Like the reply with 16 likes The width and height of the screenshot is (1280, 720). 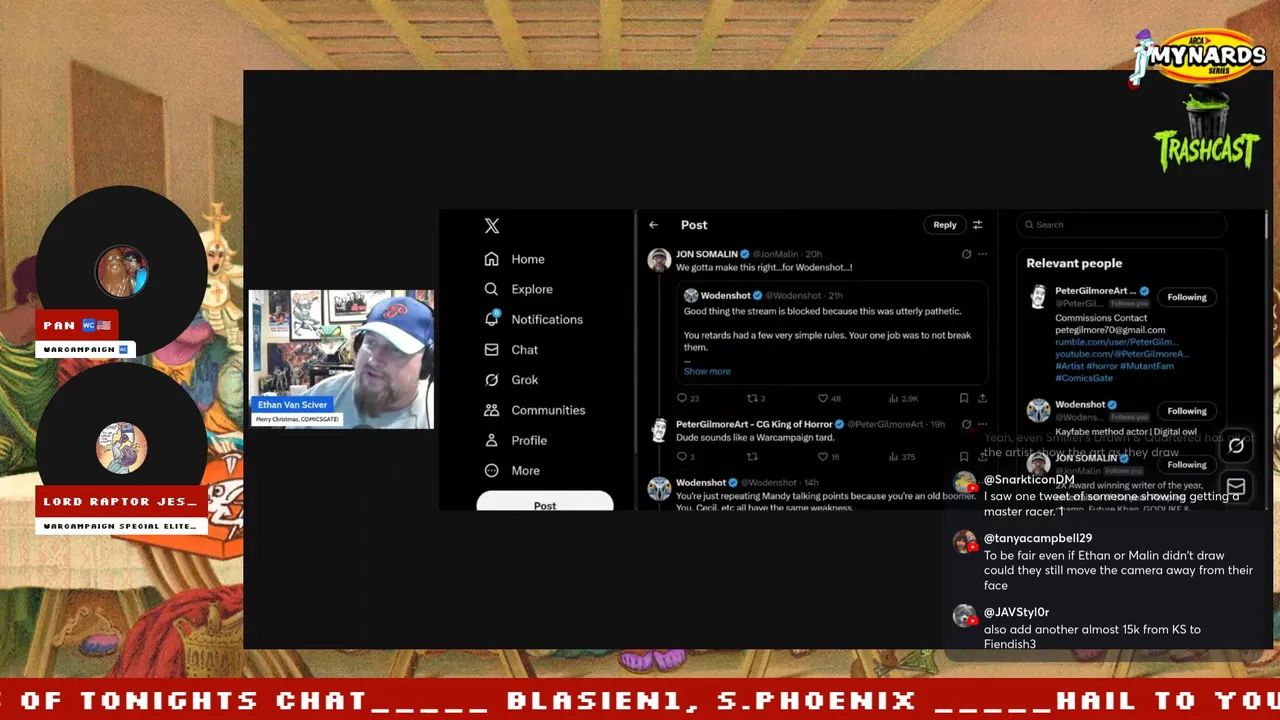[x=829, y=457]
